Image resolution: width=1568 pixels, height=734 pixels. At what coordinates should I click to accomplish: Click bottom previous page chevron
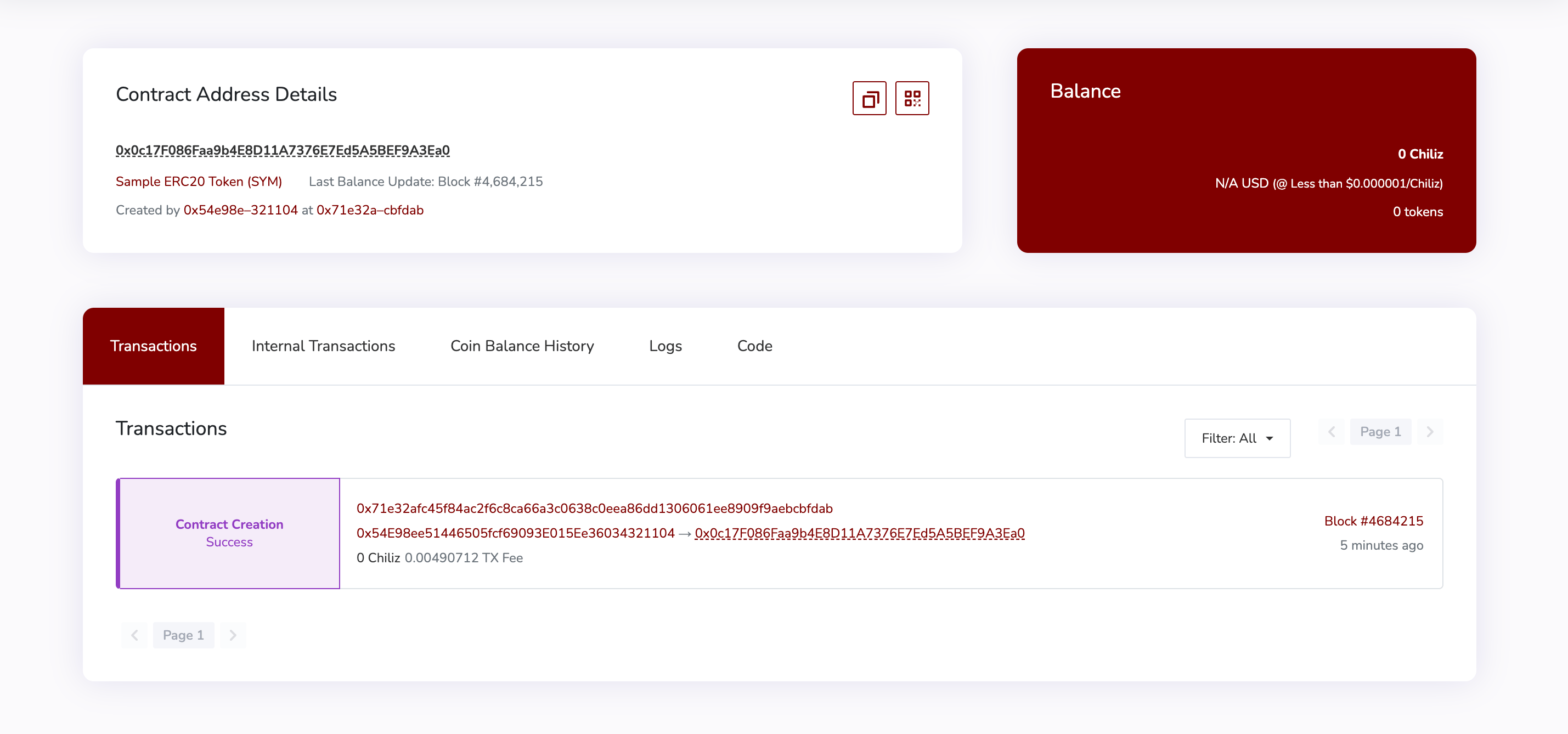tap(134, 635)
